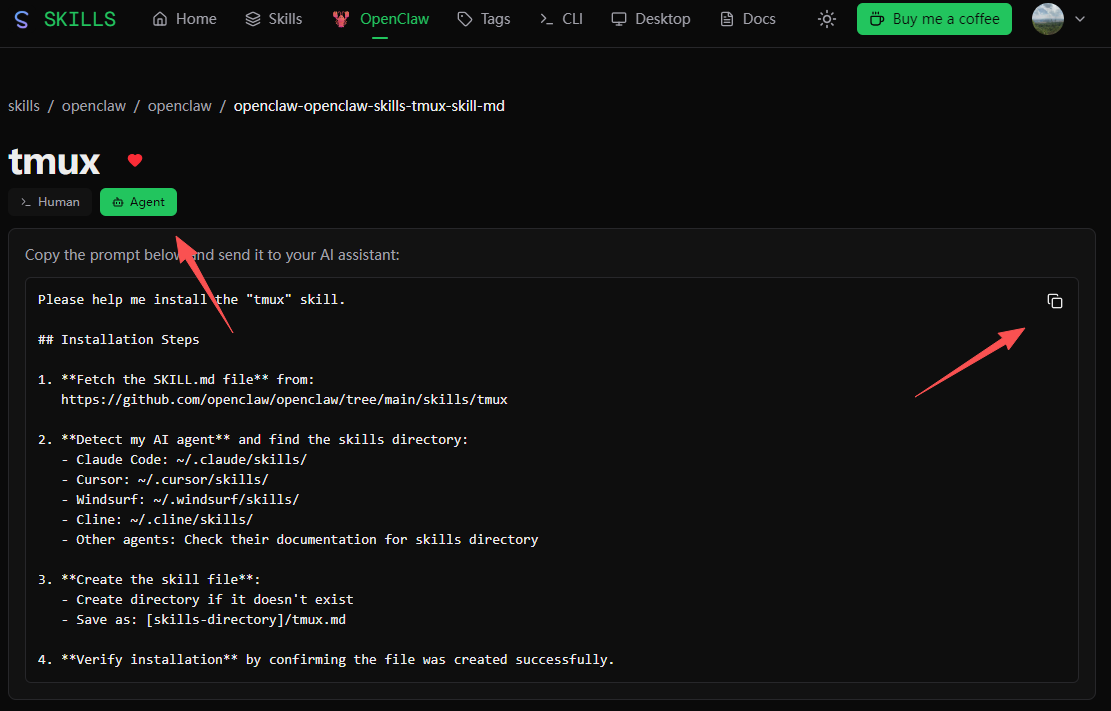Expand the user account dropdown chevron

click(x=1080, y=19)
